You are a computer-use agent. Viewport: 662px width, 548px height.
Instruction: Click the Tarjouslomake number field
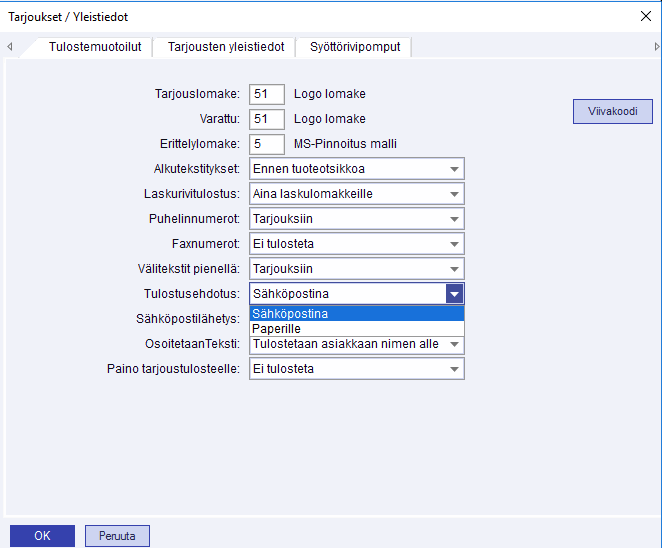click(x=267, y=94)
